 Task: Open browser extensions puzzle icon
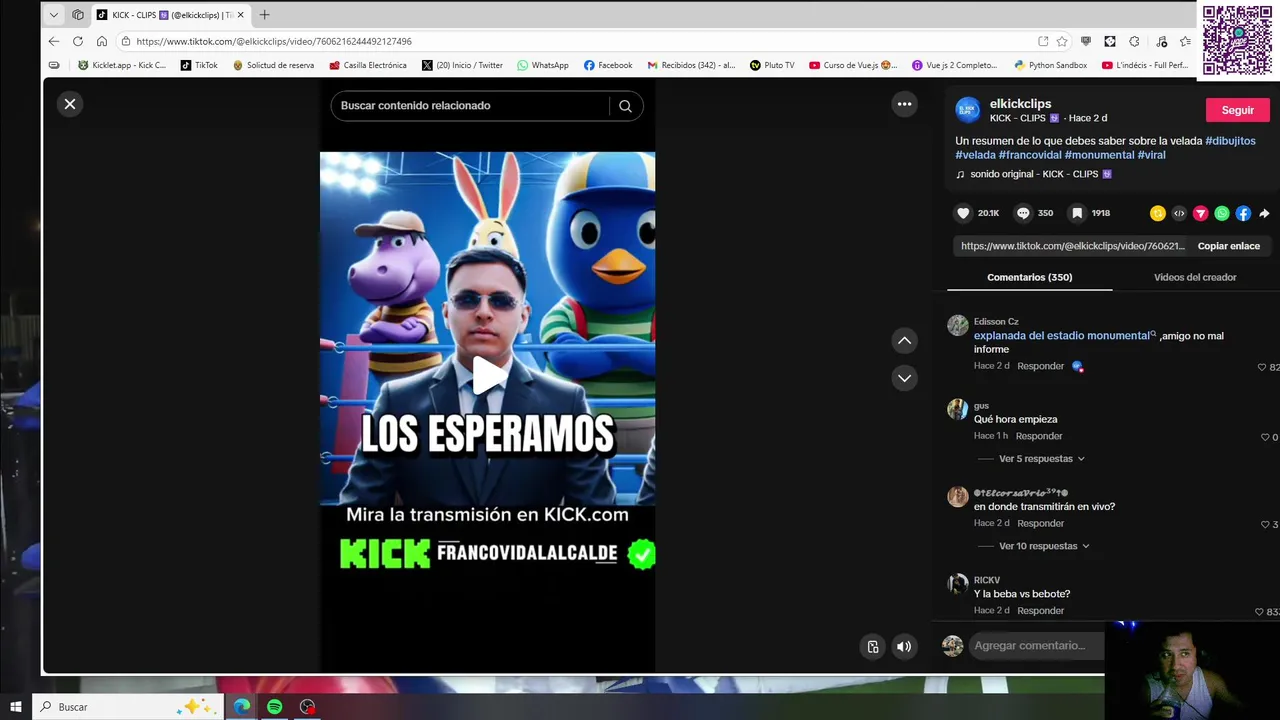(x=1134, y=41)
